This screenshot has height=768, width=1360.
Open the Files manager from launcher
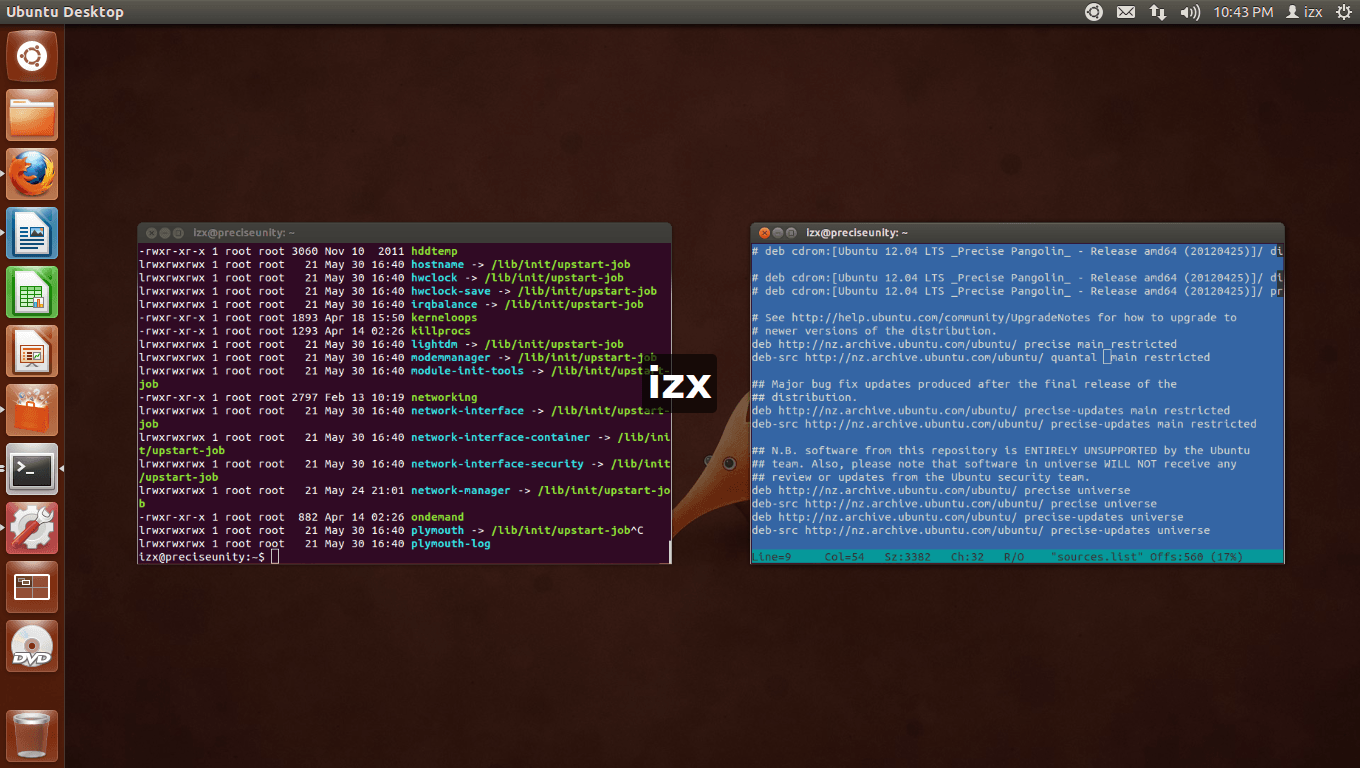32,115
